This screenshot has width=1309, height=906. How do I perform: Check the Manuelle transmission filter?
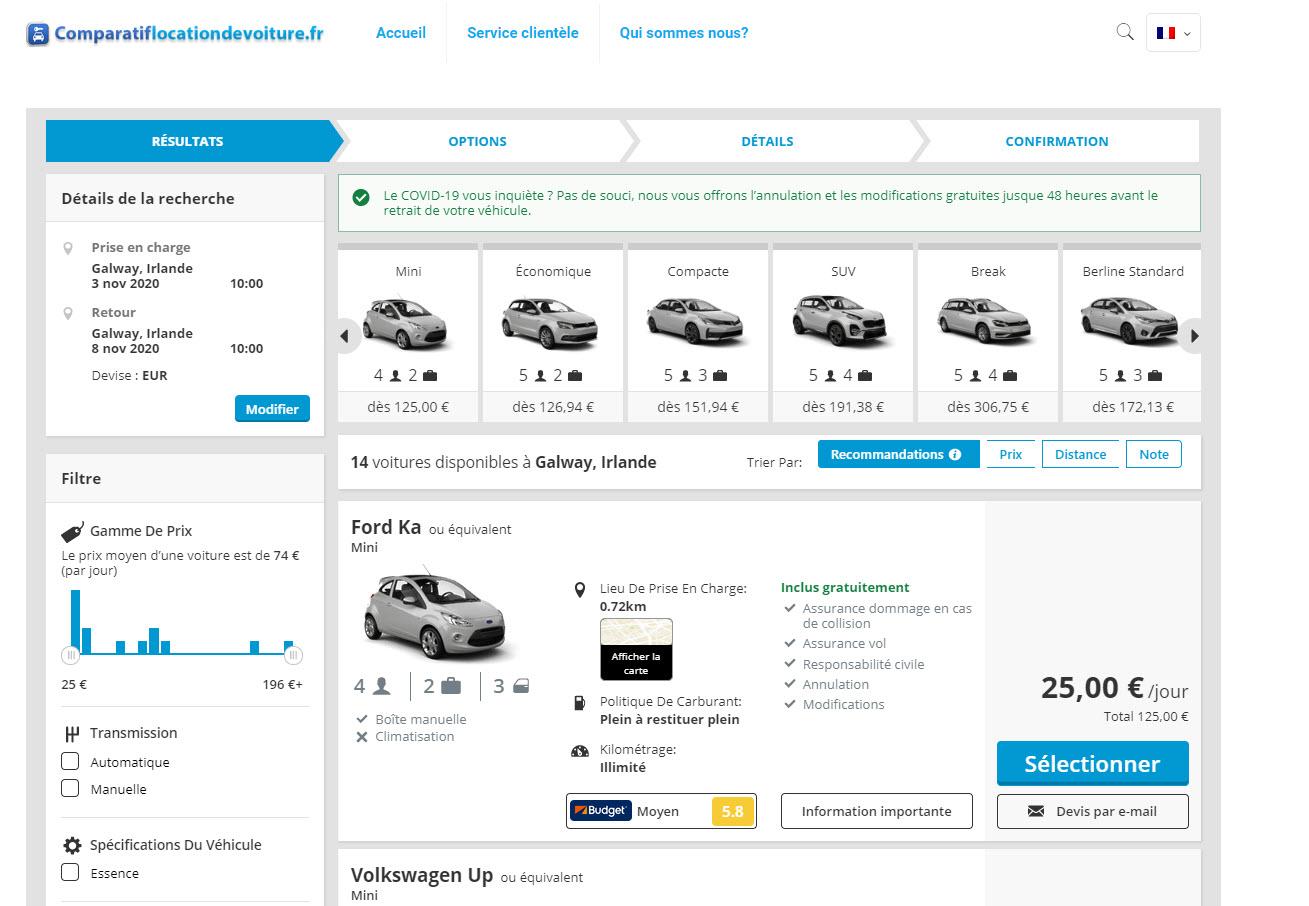70,789
